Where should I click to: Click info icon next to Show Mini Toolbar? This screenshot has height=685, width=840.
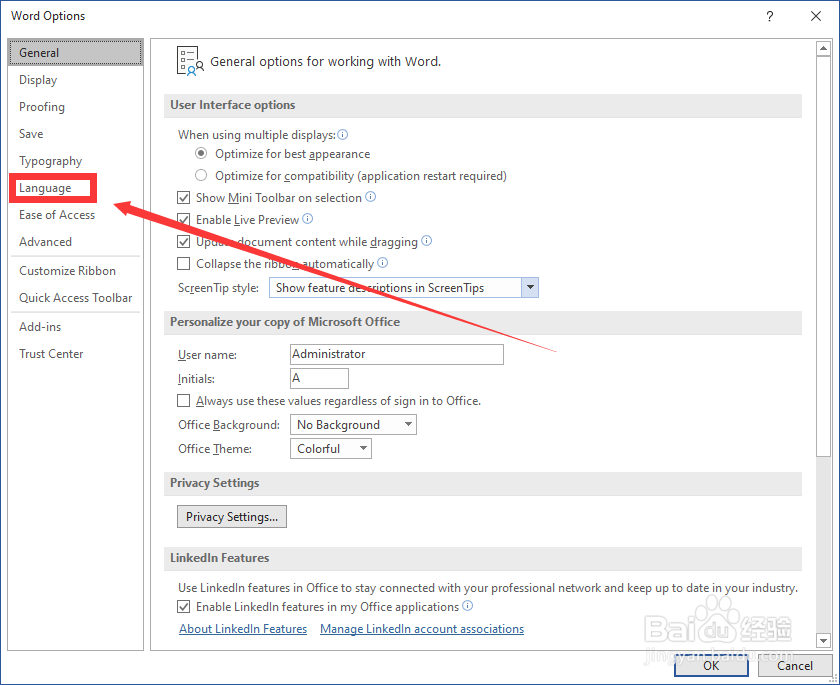371,197
